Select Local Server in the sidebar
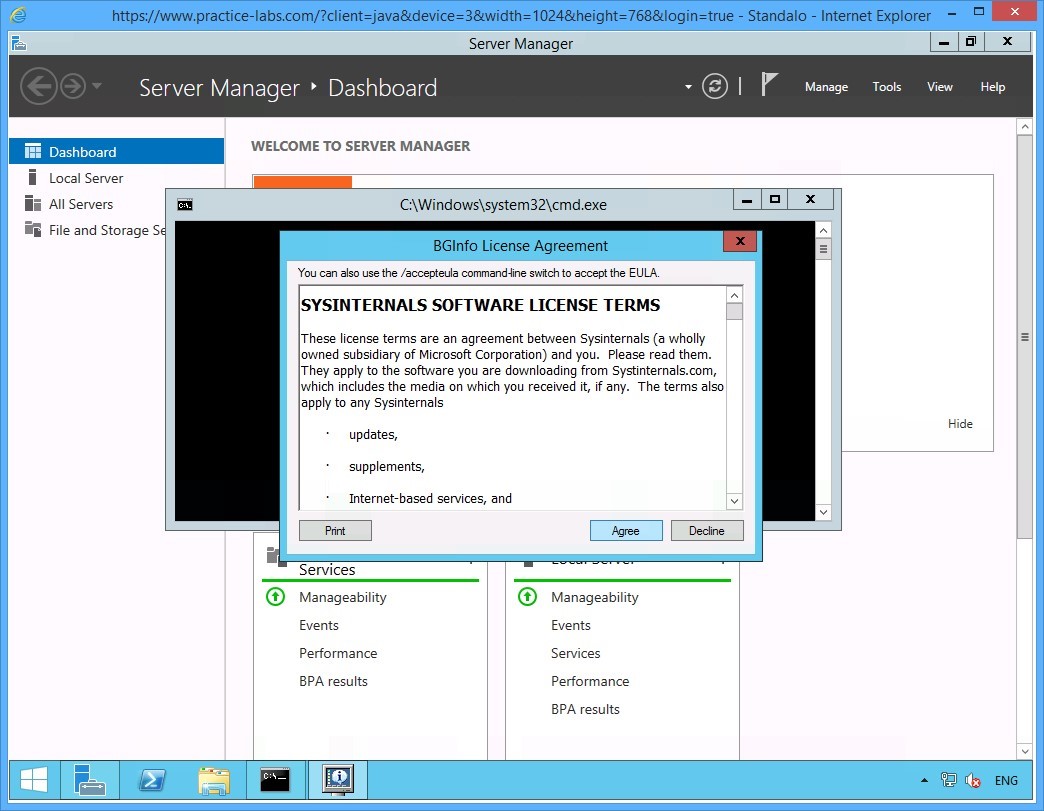The image size is (1044, 811). (86, 178)
